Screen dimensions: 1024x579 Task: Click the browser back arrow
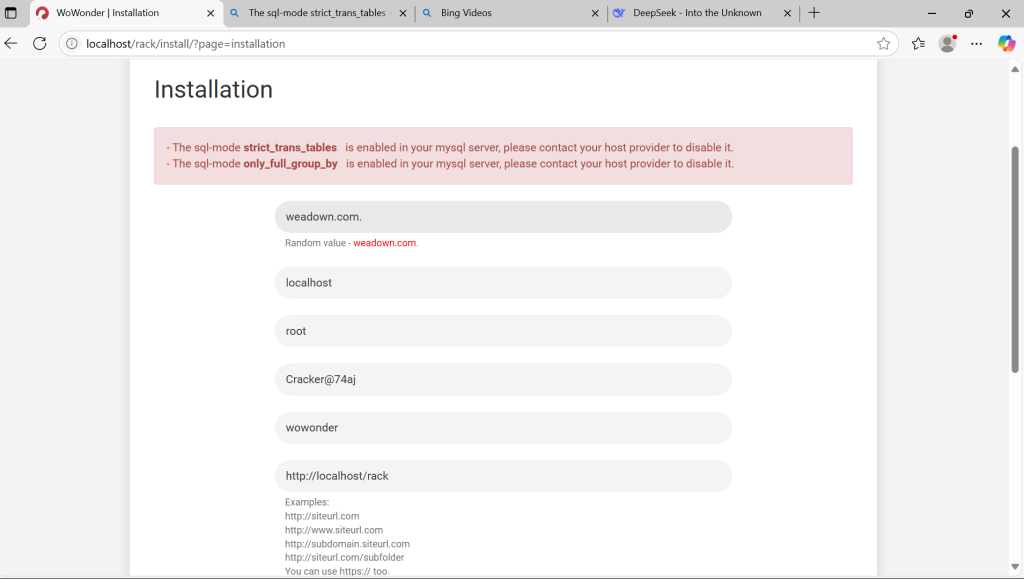click(x=11, y=44)
